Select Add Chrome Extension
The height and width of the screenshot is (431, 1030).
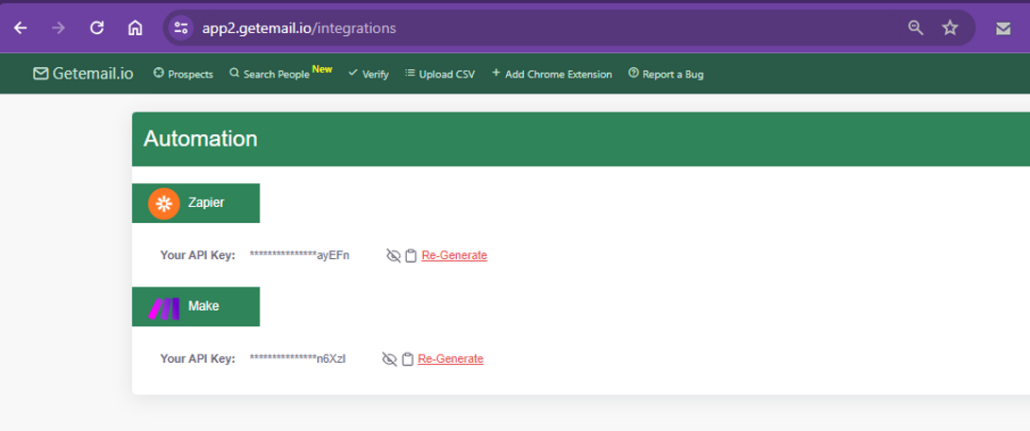coord(552,74)
